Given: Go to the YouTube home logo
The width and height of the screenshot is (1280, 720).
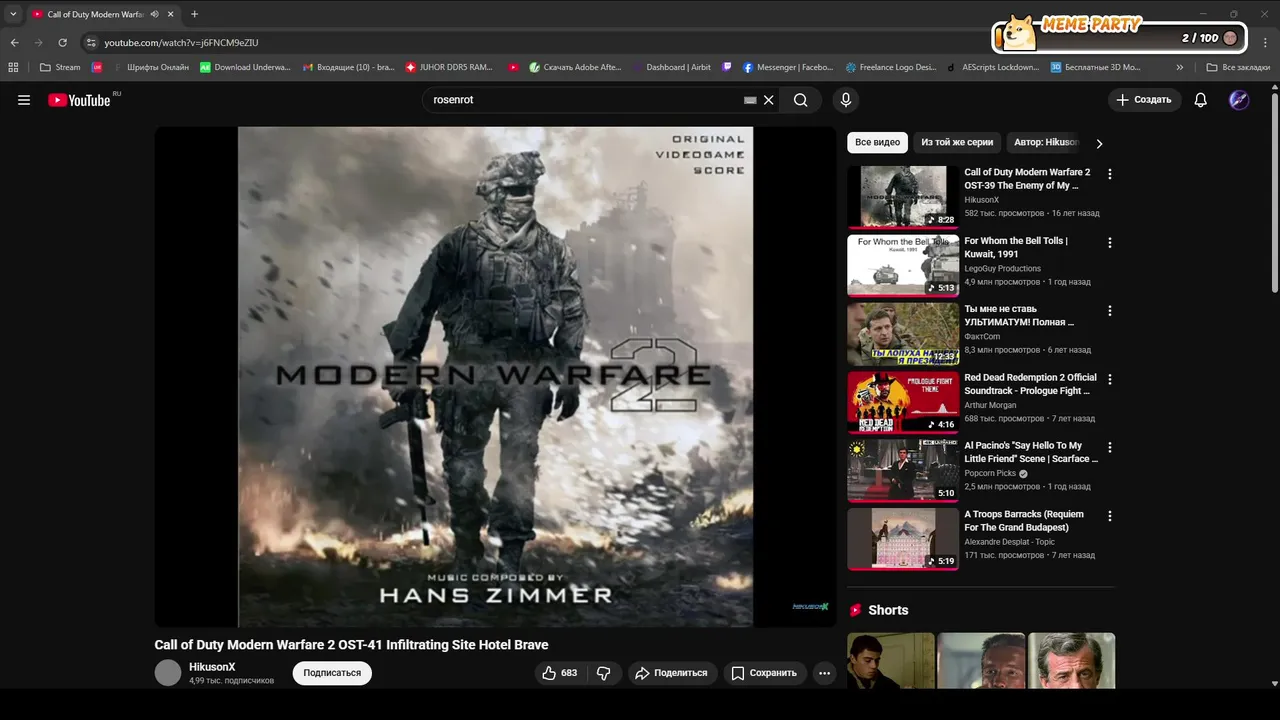Looking at the screenshot, I should (x=79, y=100).
